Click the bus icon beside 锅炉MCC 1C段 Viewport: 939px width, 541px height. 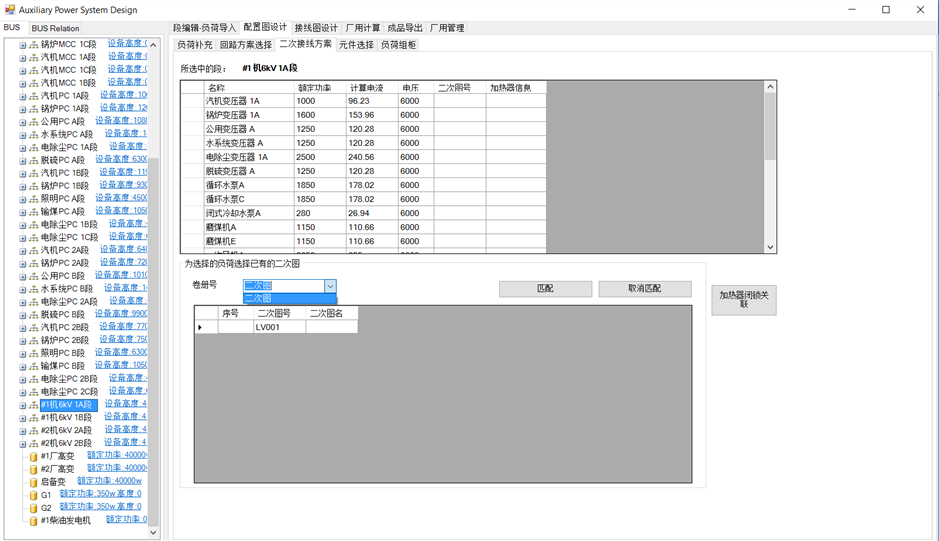pos(34,45)
